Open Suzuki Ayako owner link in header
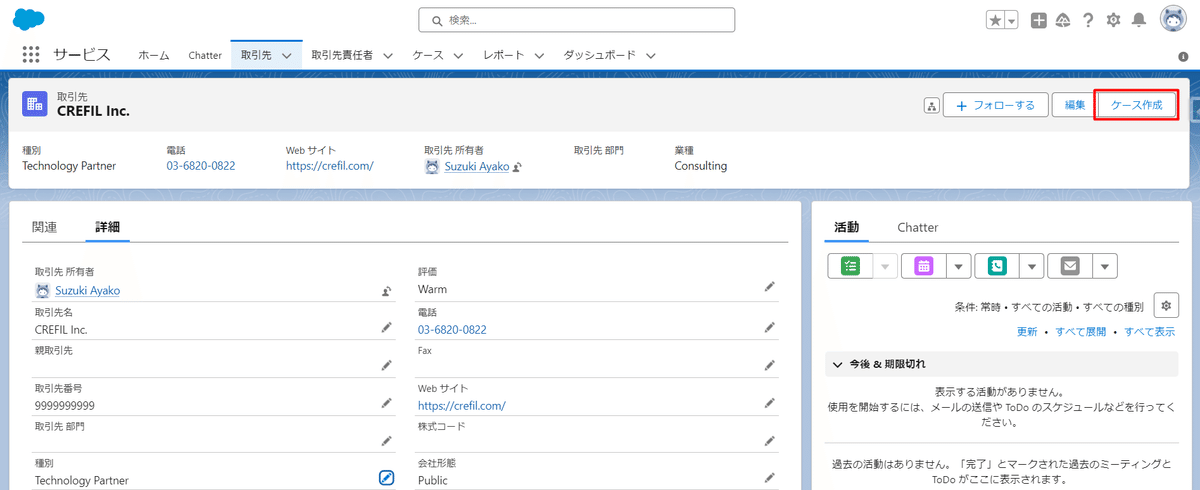Viewport: 1200px width, 490px height. tap(477, 166)
